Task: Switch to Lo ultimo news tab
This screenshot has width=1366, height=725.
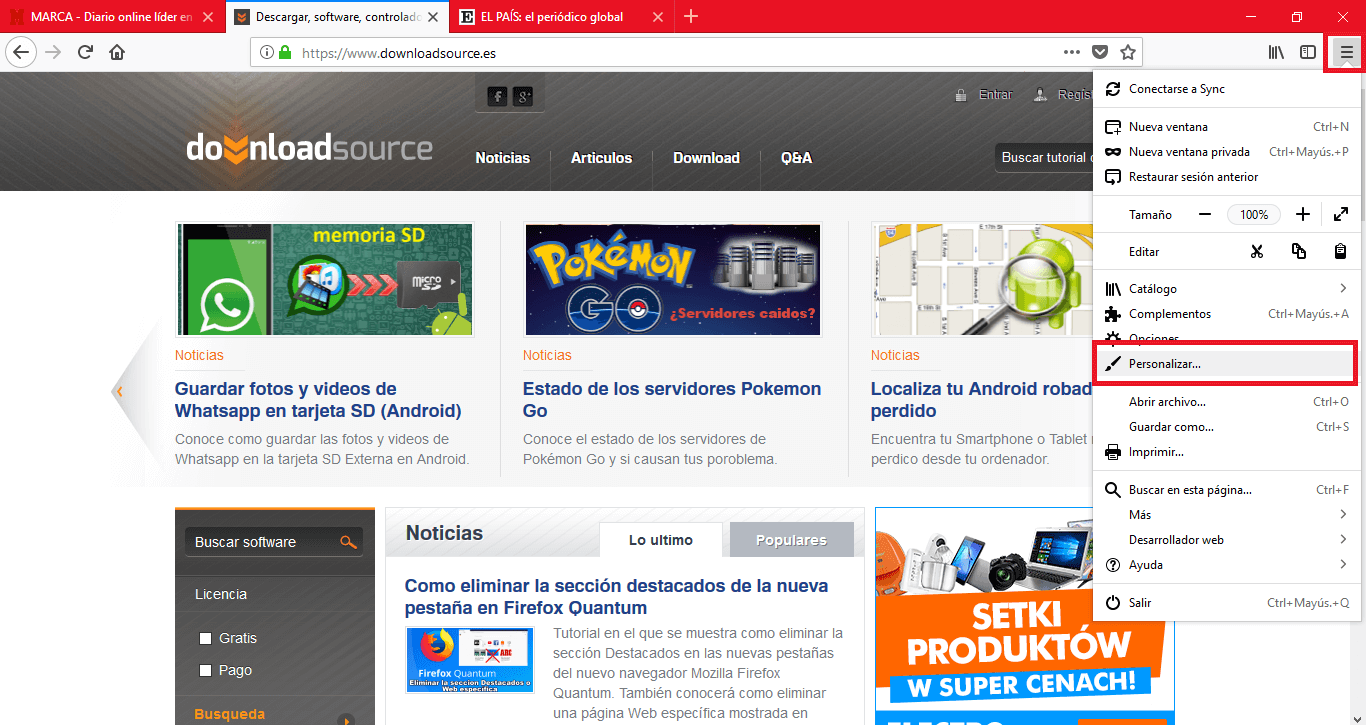Action: pos(661,540)
